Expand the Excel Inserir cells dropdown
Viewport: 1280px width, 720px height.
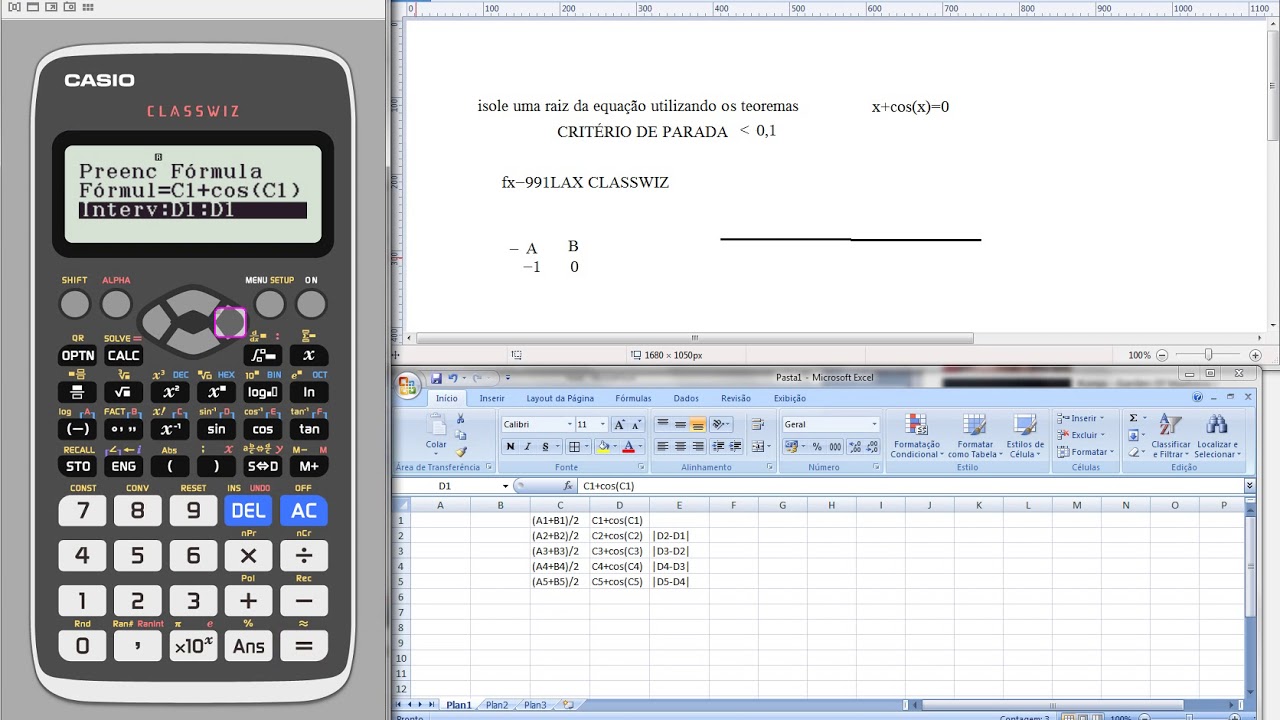coord(1101,418)
